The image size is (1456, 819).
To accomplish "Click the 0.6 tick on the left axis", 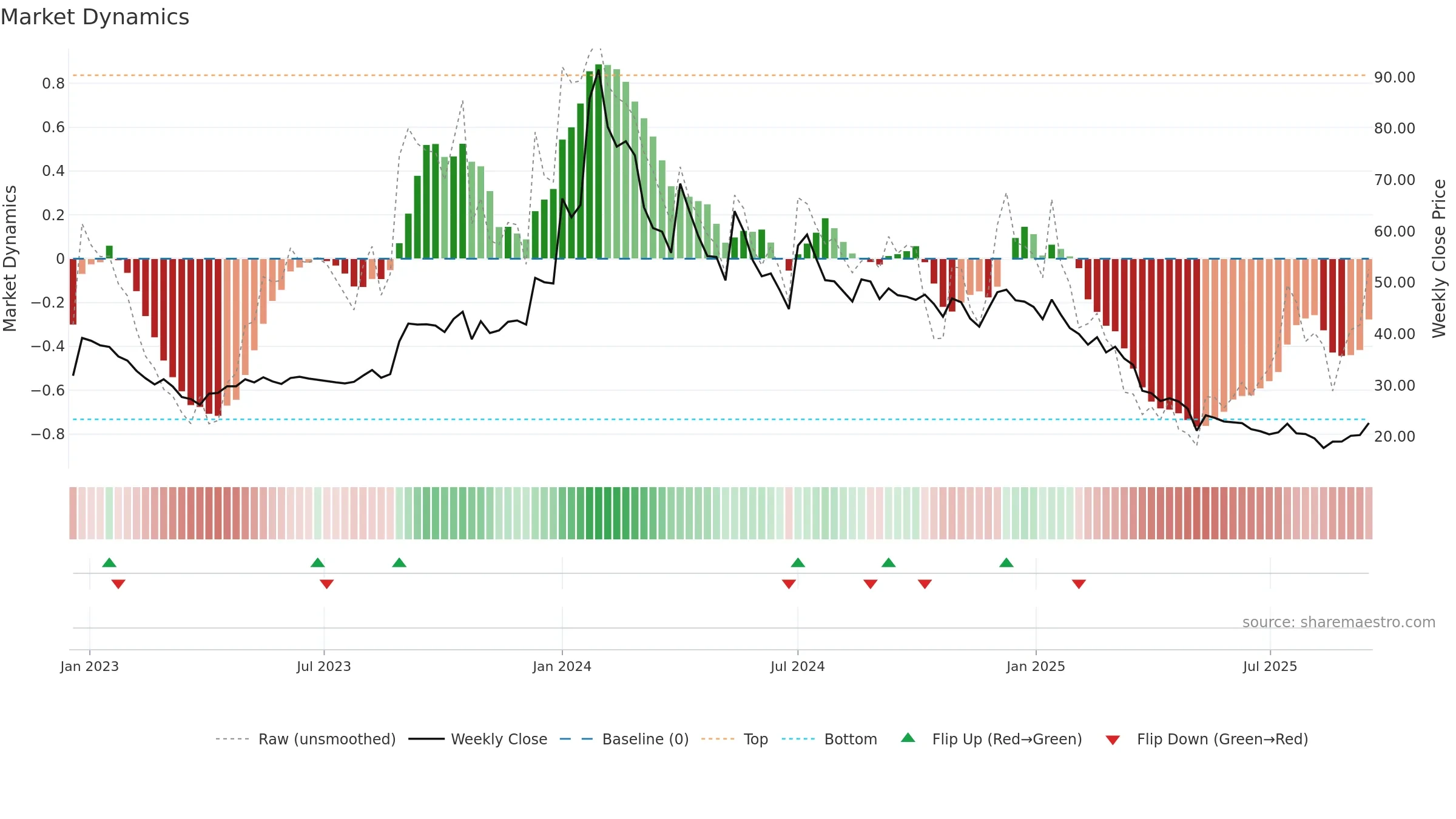I will (x=53, y=127).
